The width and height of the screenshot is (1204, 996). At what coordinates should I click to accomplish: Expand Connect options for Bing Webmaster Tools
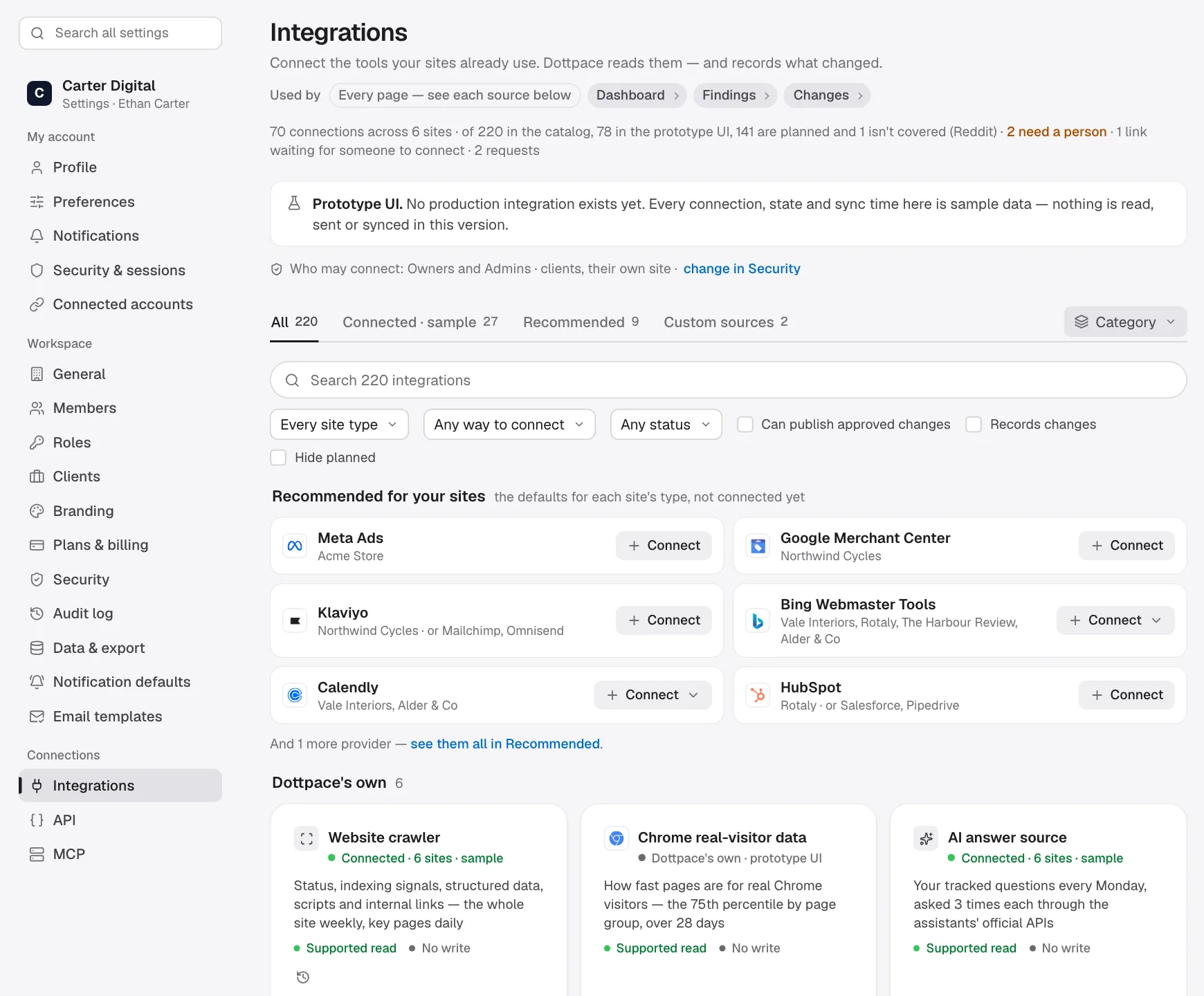1115,620
